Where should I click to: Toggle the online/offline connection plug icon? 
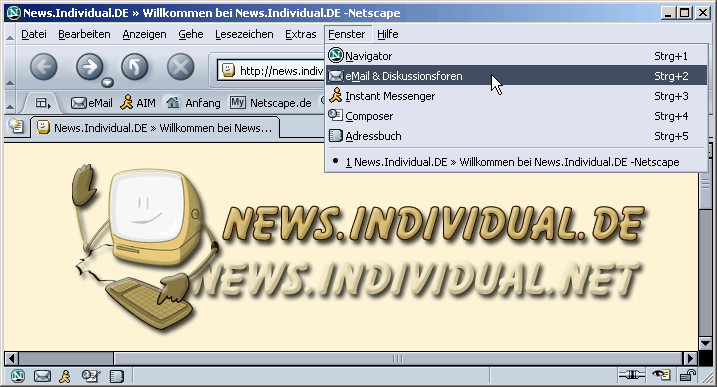pos(631,376)
